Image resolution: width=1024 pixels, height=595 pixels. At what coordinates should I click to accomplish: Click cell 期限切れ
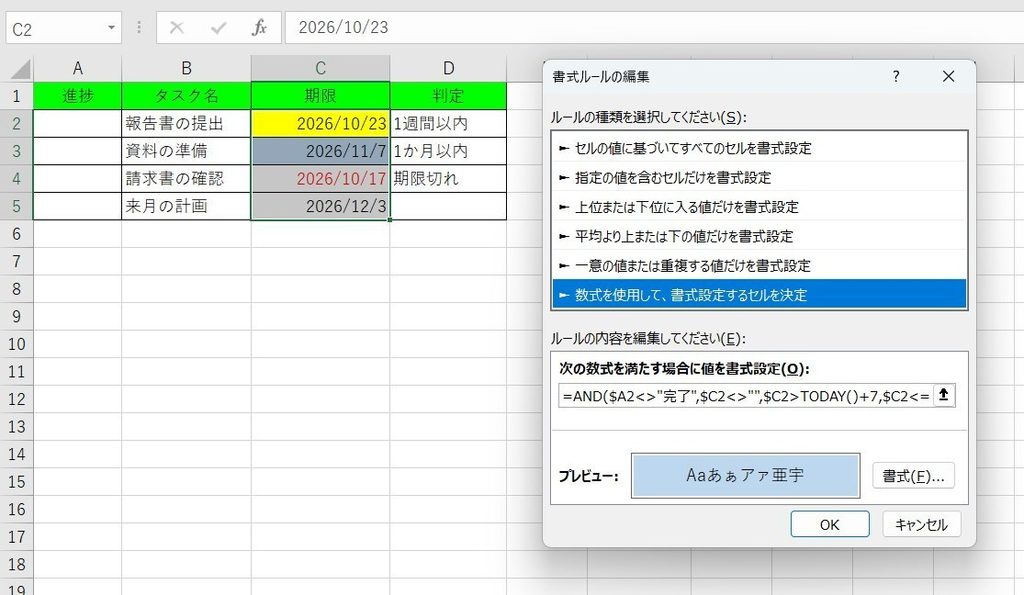[448, 178]
